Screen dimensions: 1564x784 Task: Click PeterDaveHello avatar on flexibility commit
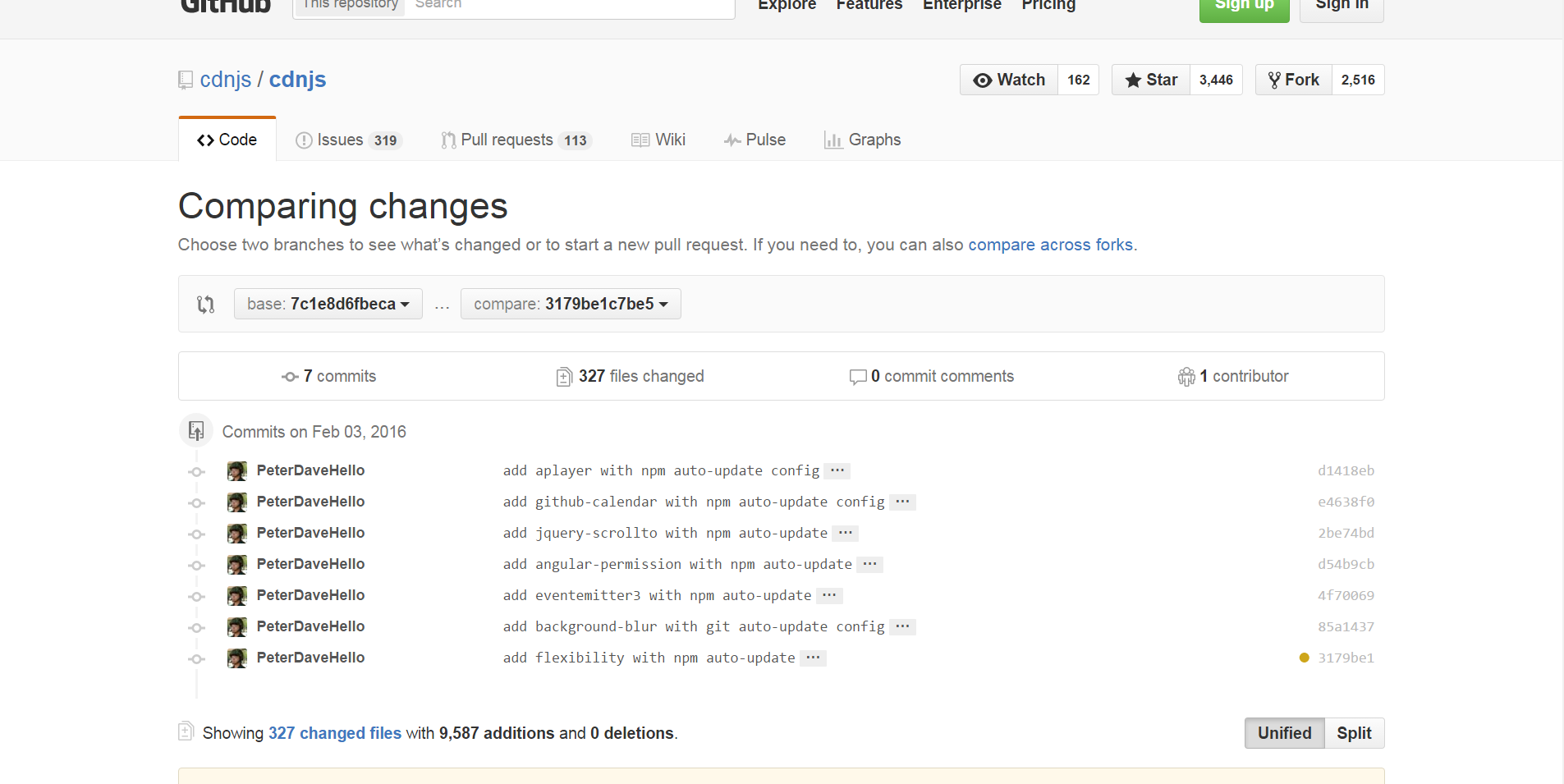pos(237,658)
